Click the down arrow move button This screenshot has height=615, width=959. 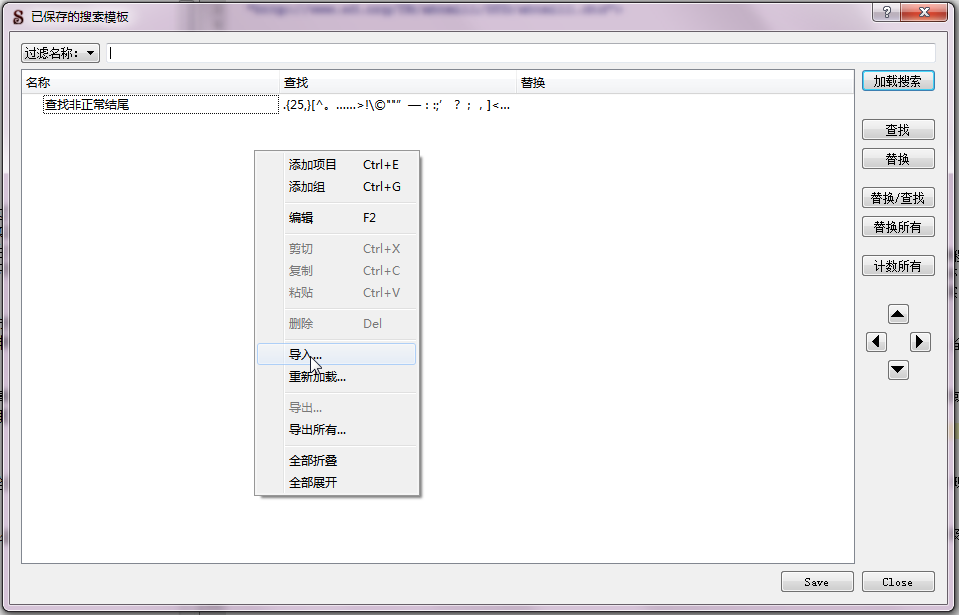(x=898, y=370)
